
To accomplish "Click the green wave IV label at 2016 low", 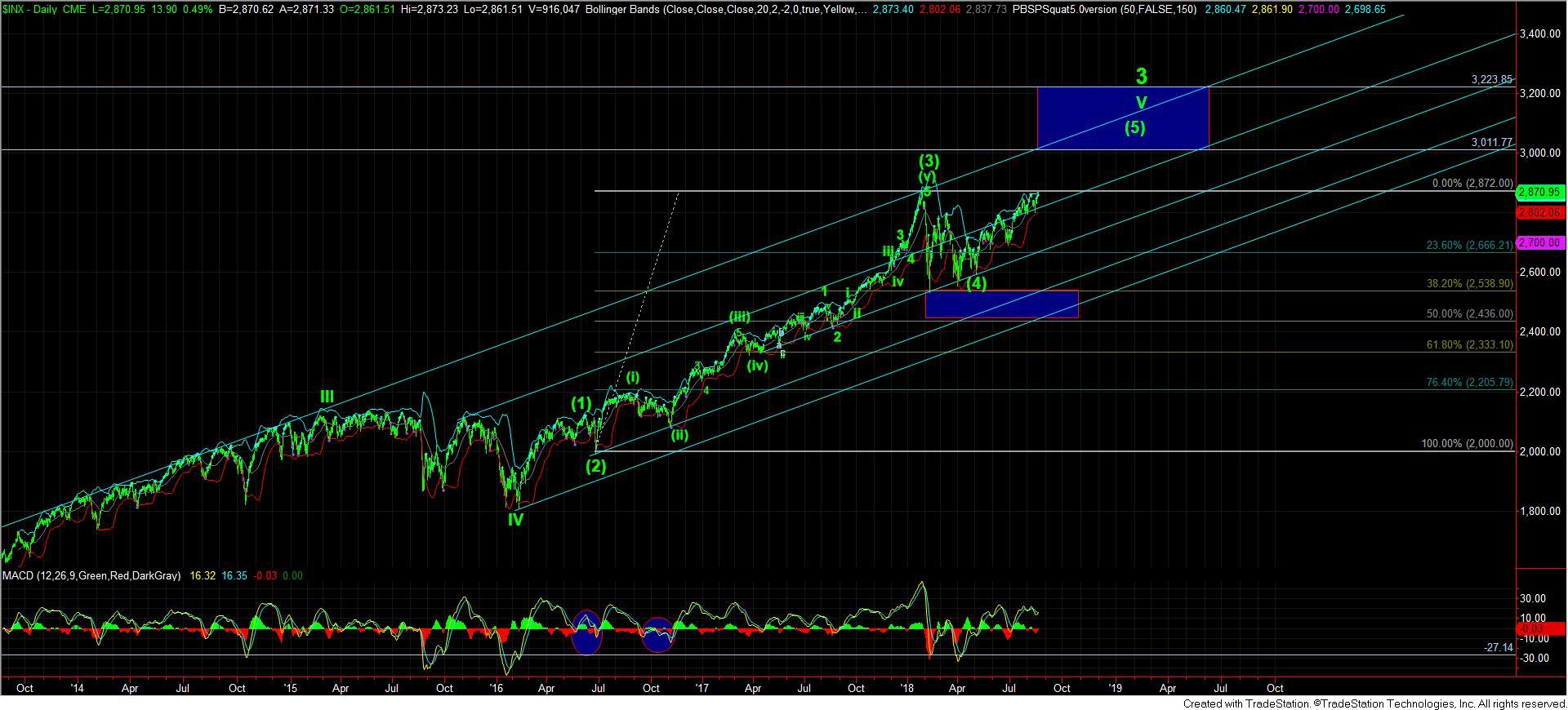I will tap(515, 519).
